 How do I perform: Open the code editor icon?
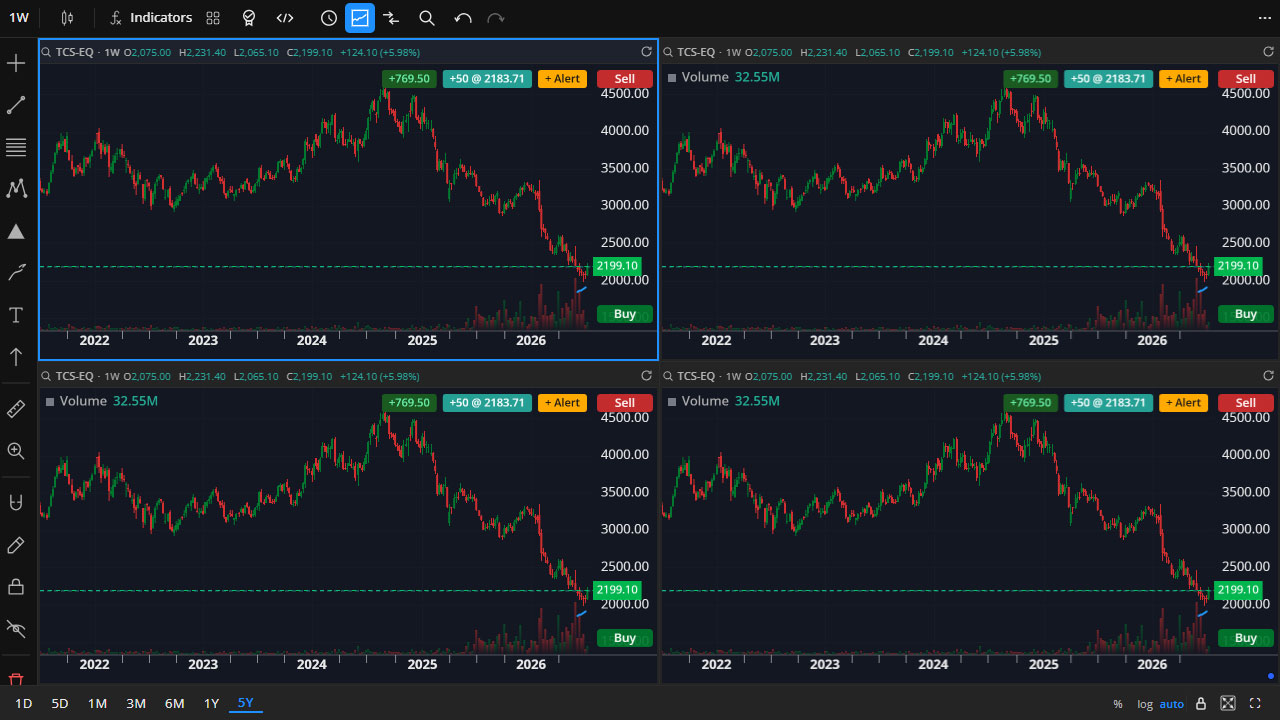pyautogui.click(x=285, y=18)
